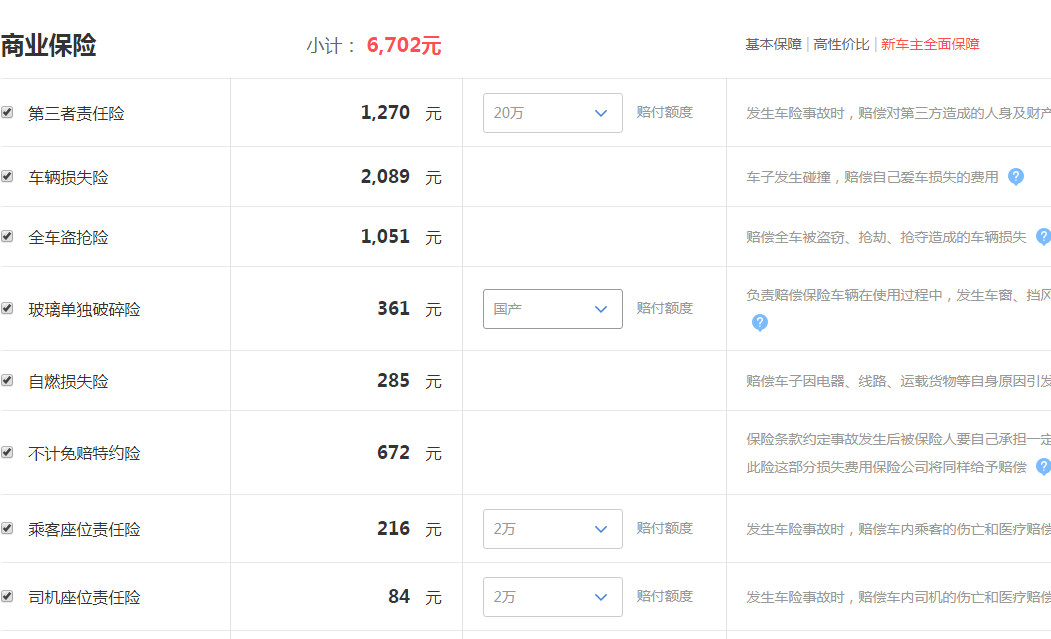Click the 361 premium value
This screenshot has width=1051, height=639.
click(x=393, y=308)
